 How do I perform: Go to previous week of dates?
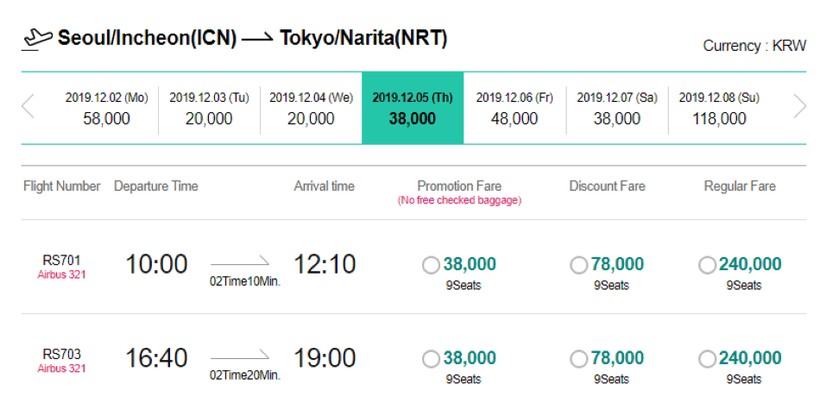click(28, 107)
